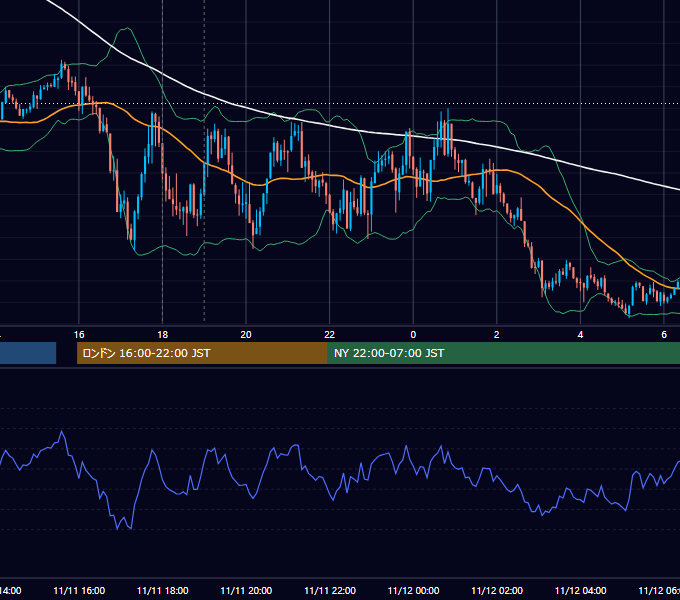Image resolution: width=680 pixels, height=600 pixels.
Task: Select the blue session band before ロンドン
Action: 28,353
